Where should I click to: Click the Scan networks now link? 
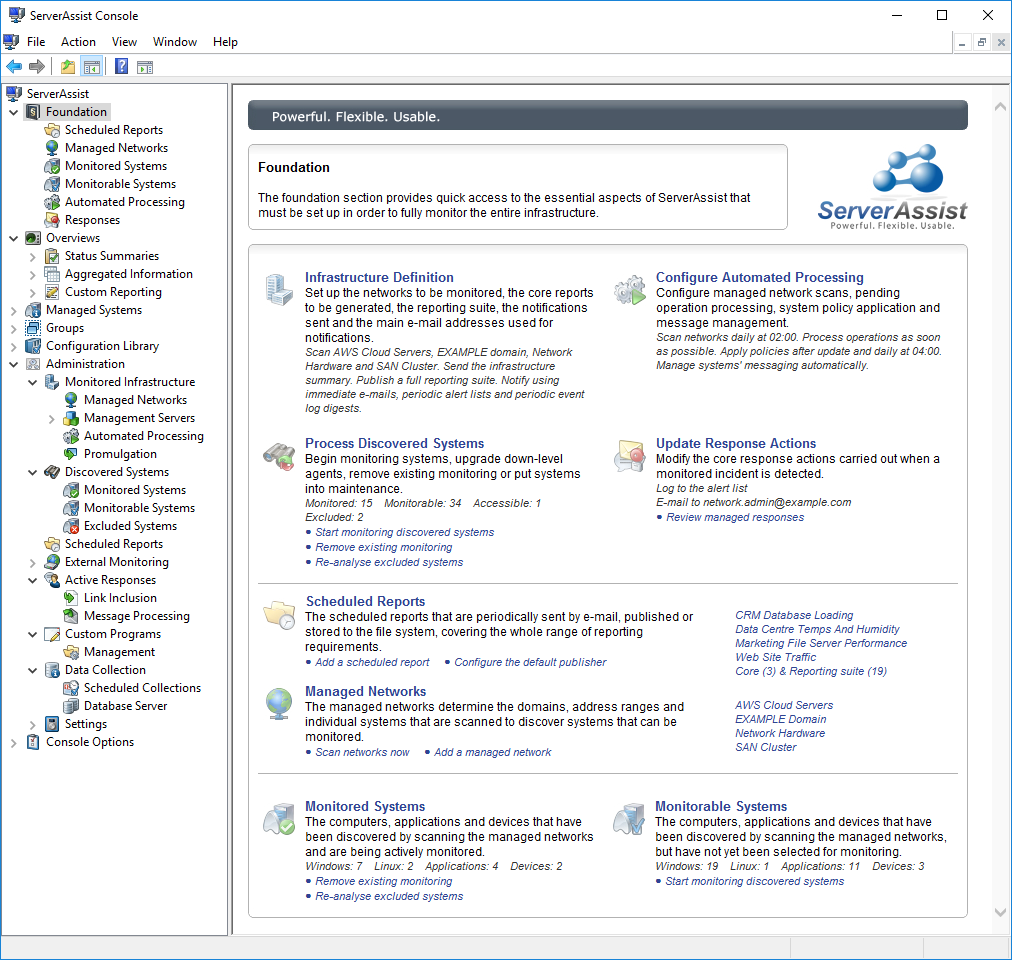[x=362, y=752]
